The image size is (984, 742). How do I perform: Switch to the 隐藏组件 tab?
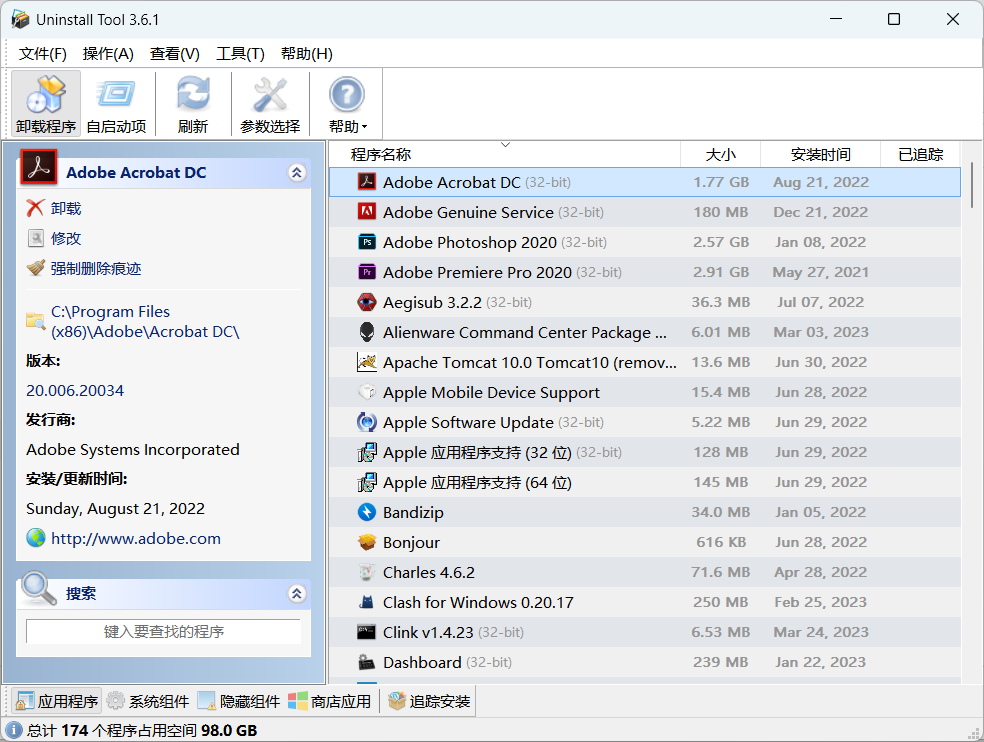click(238, 701)
